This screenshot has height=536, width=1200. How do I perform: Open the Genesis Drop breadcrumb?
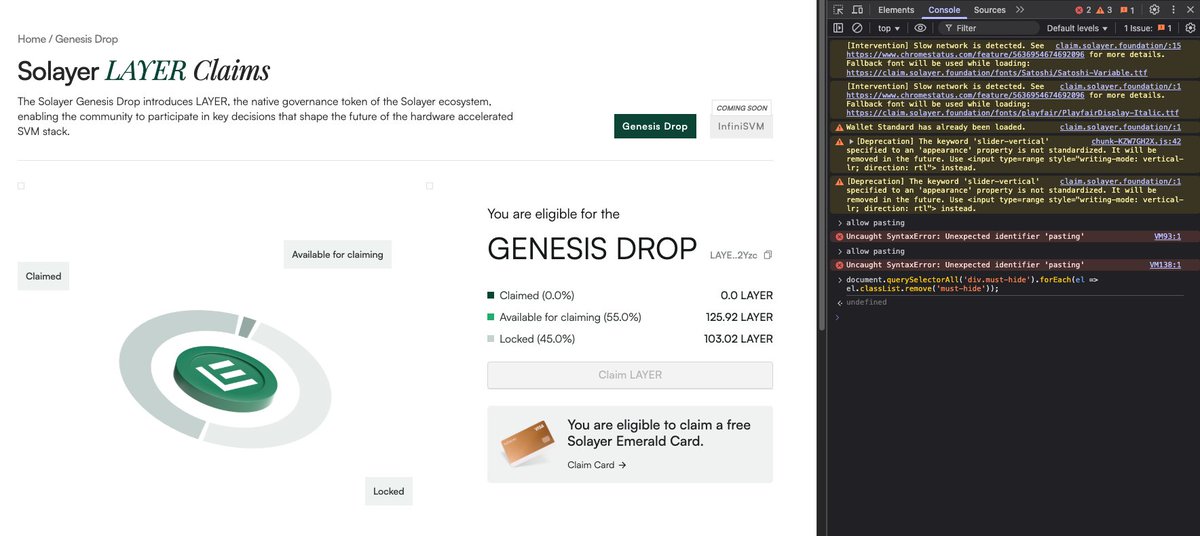pyautogui.click(x=86, y=39)
